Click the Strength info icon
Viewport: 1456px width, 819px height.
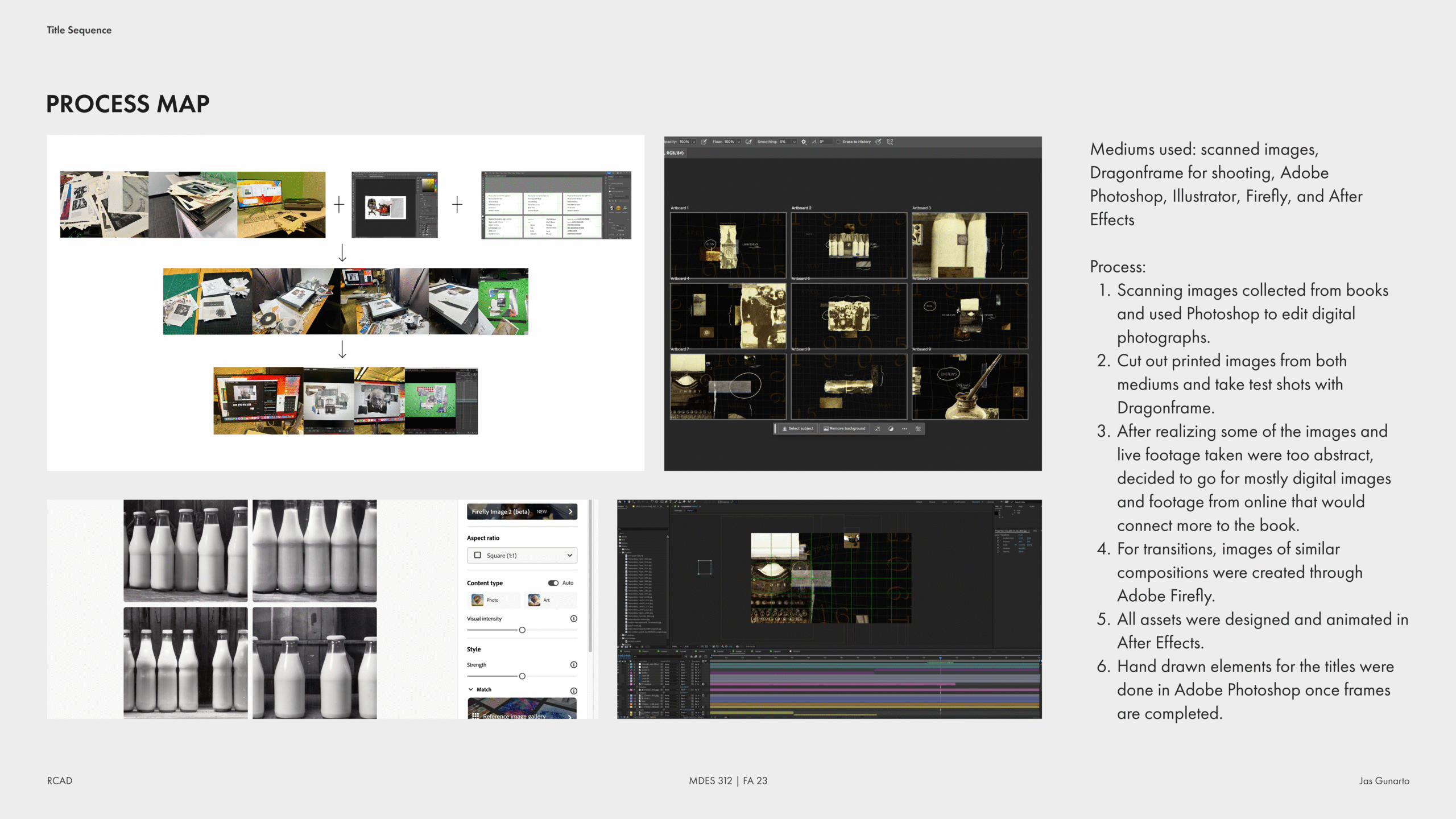574,665
